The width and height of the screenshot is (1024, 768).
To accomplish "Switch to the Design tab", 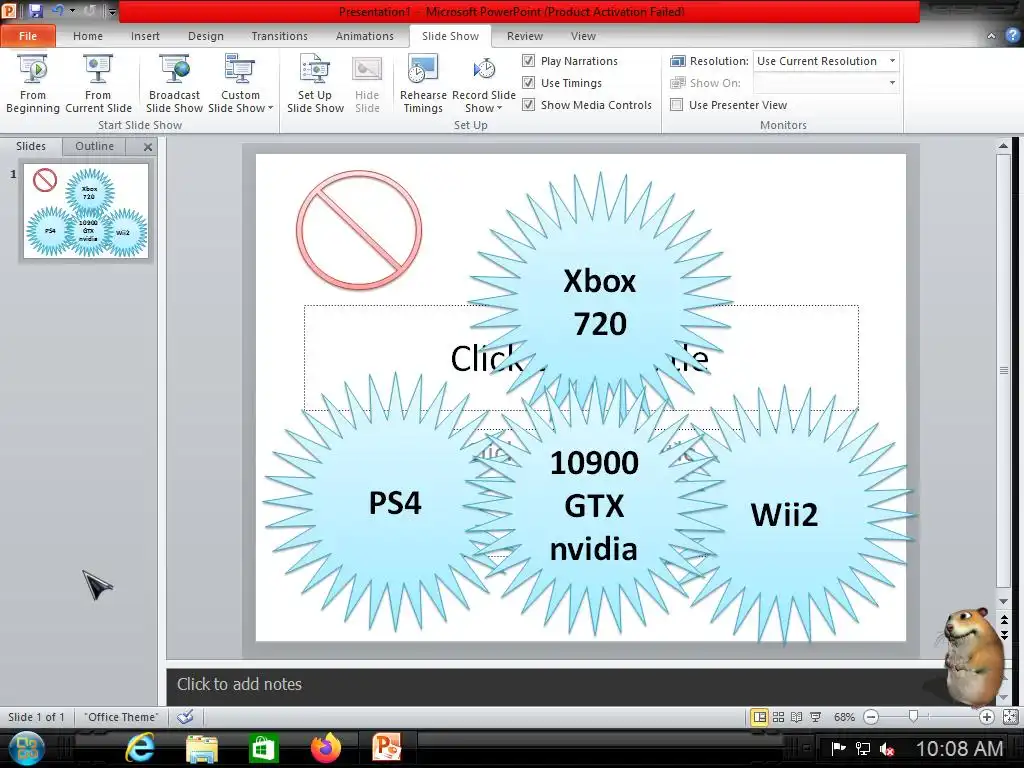I will pyautogui.click(x=206, y=36).
